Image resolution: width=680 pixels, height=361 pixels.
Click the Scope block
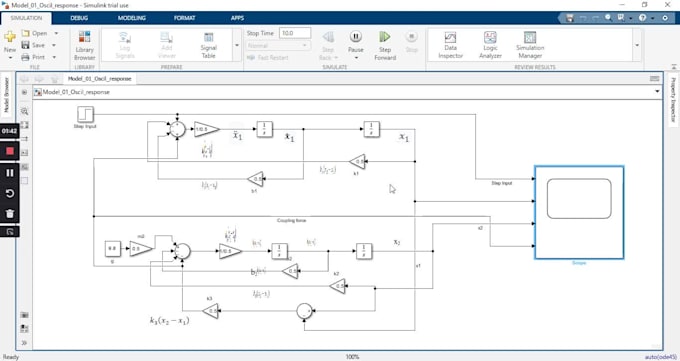(579, 213)
